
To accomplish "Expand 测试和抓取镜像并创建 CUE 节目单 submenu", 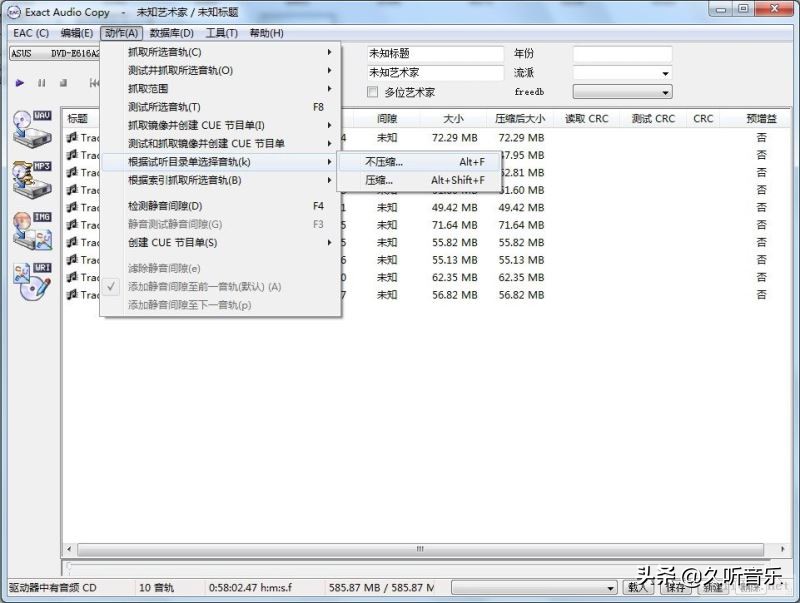I will [220, 144].
